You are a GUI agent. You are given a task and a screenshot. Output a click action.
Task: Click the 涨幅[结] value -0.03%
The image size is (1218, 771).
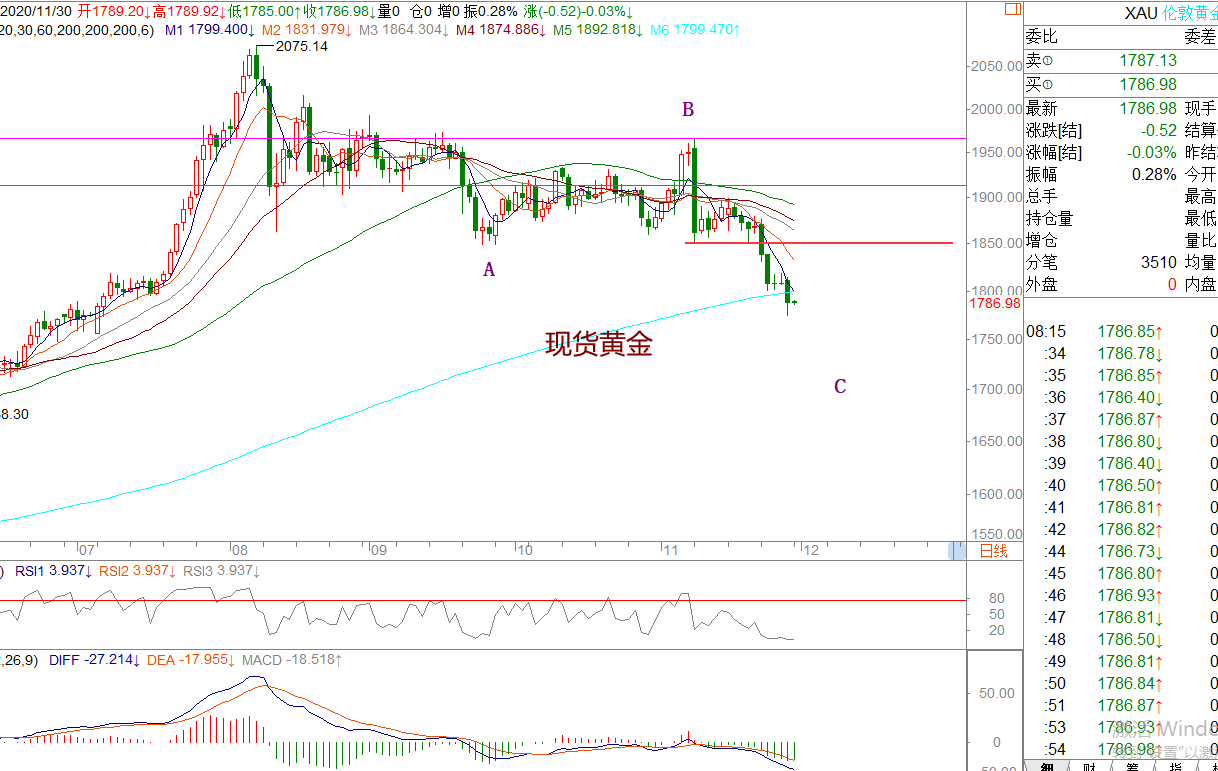click(1152, 153)
